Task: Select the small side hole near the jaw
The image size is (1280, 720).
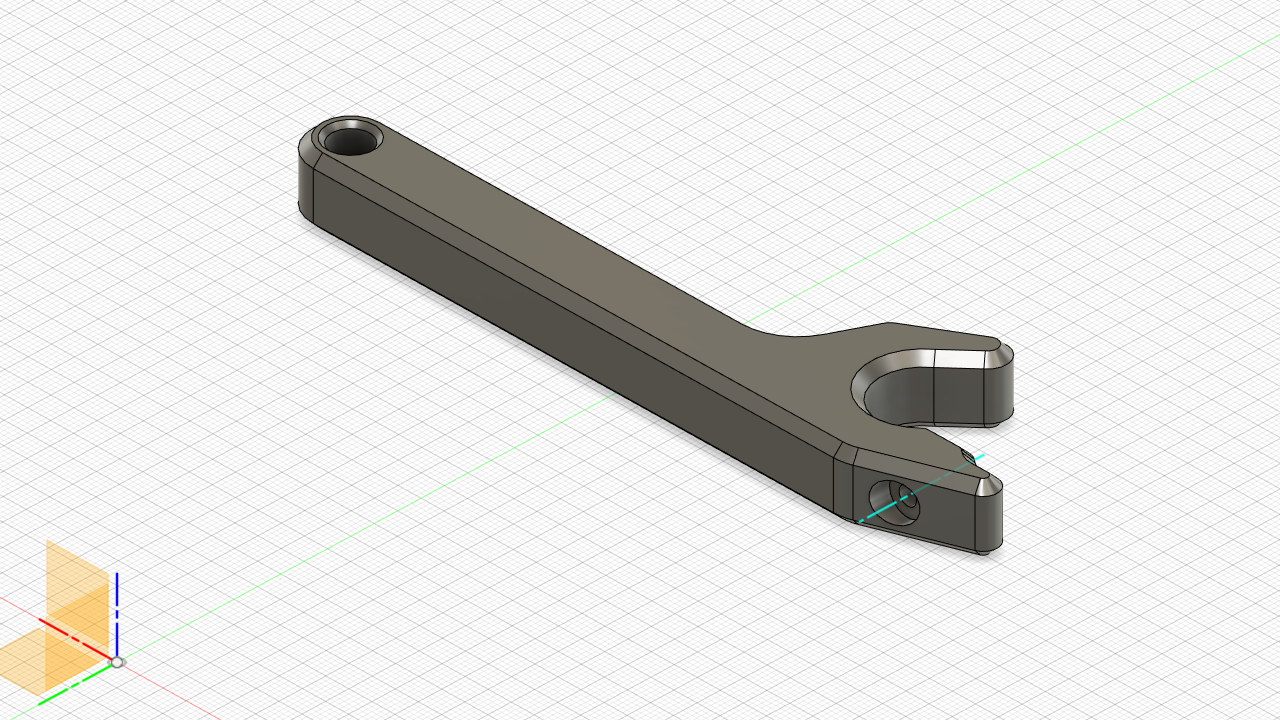Action: tap(892, 501)
